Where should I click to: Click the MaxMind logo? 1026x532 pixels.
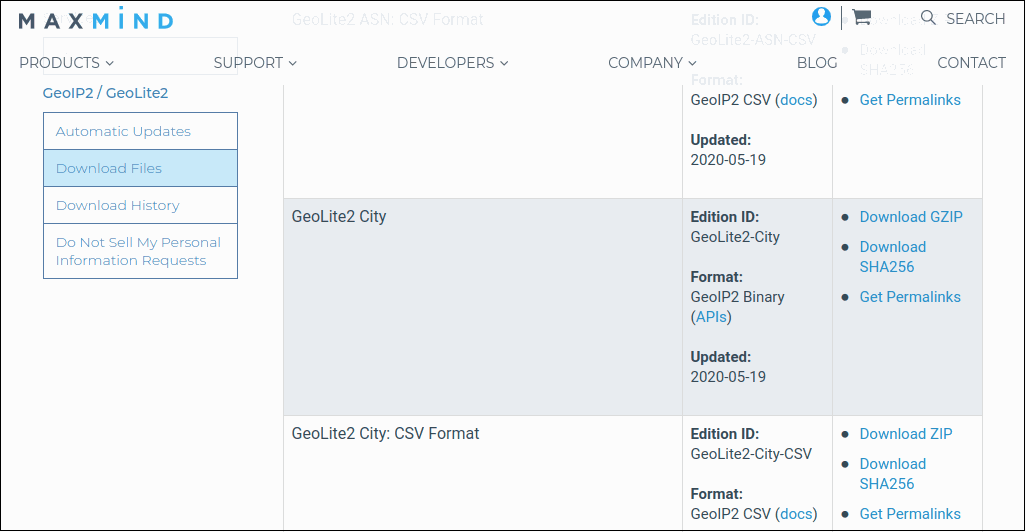point(96,18)
